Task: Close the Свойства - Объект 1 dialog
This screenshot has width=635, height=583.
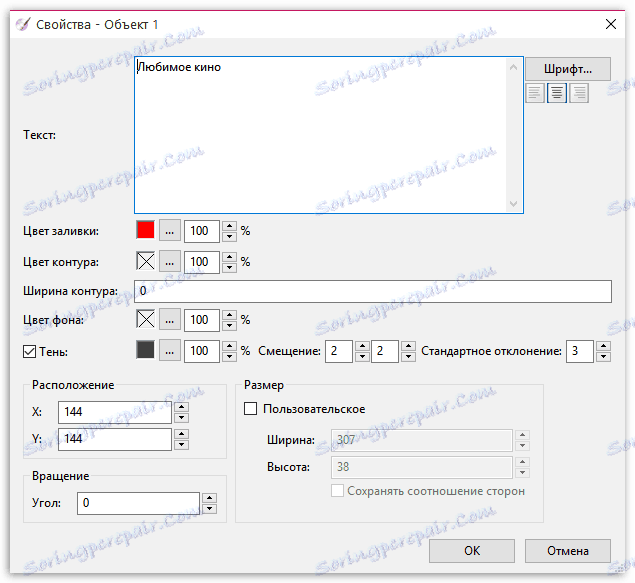Action: (x=611, y=24)
